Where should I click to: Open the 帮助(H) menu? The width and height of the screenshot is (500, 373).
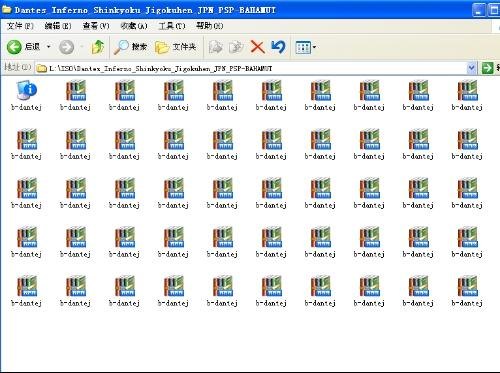tap(210, 26)
